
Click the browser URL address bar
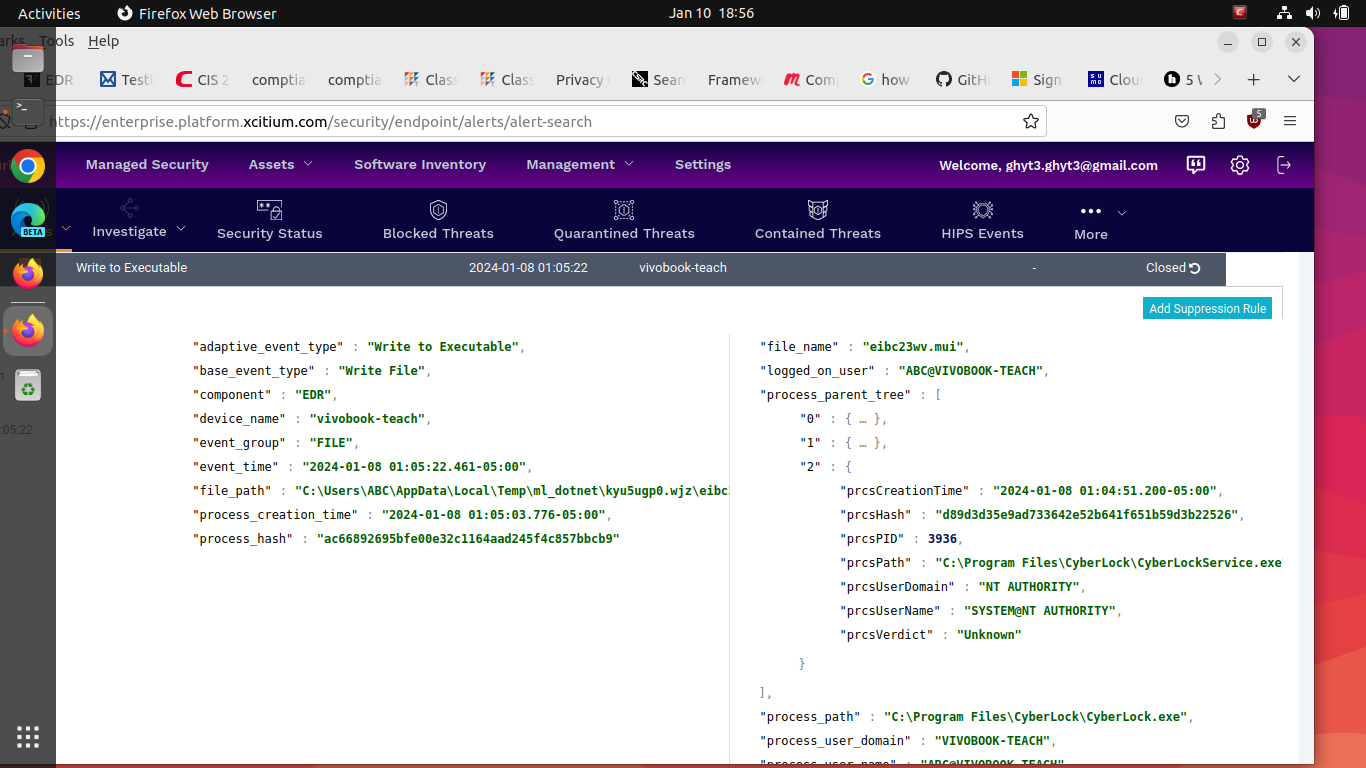click(x=530, y=121)
